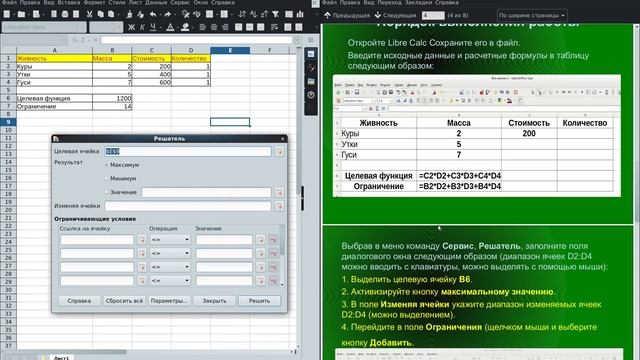The height and width of the screenshot is (360, 640).
Task: Open the font size combo box
Action: pos(106,27)
